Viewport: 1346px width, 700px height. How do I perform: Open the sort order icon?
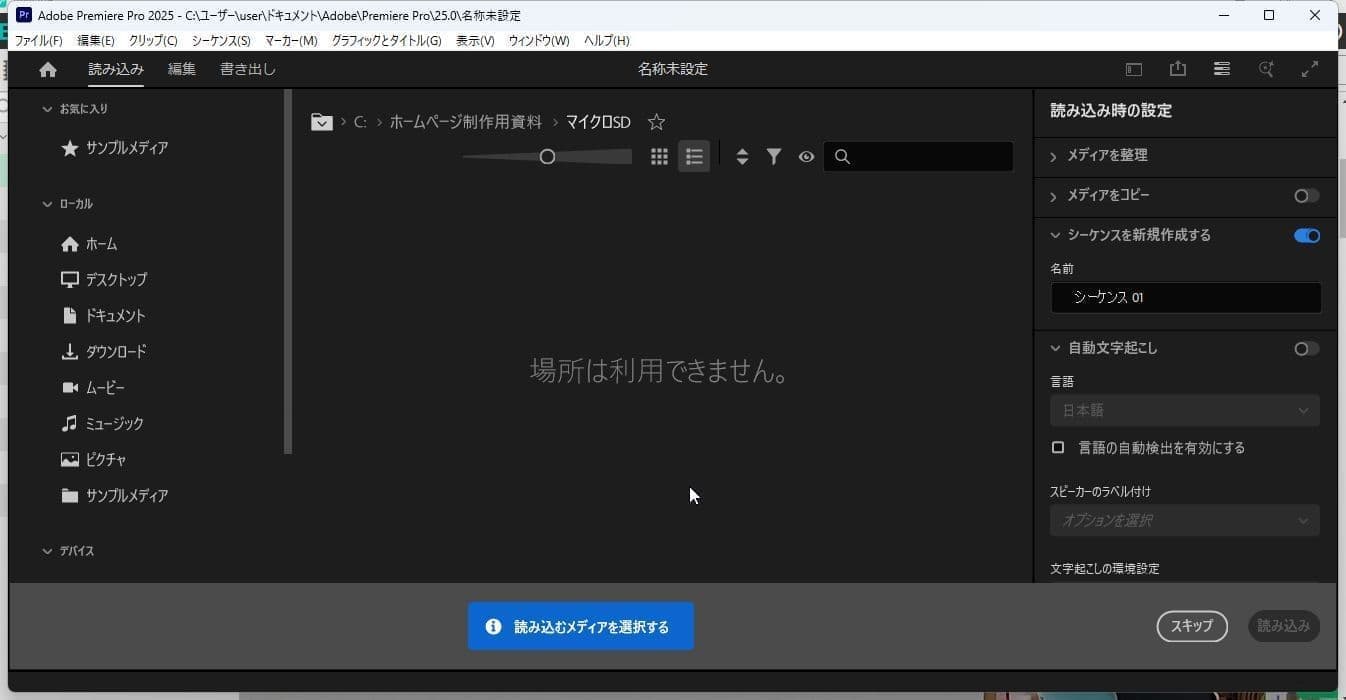point(742,157)
